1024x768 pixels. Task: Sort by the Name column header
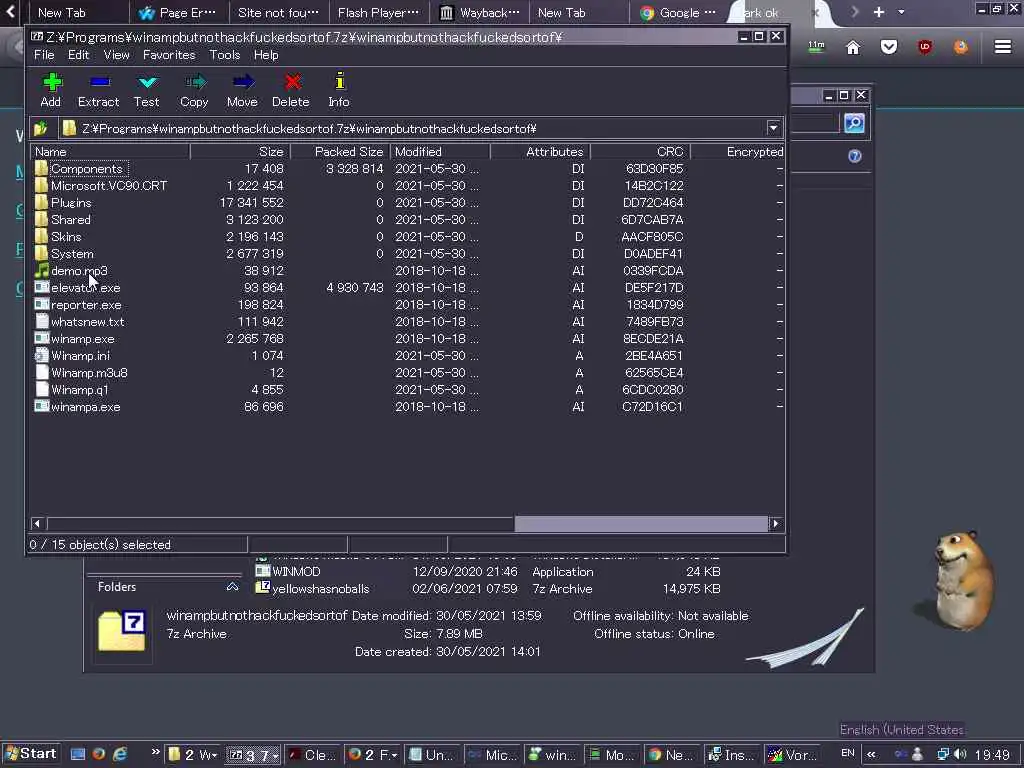click(110, 152)
